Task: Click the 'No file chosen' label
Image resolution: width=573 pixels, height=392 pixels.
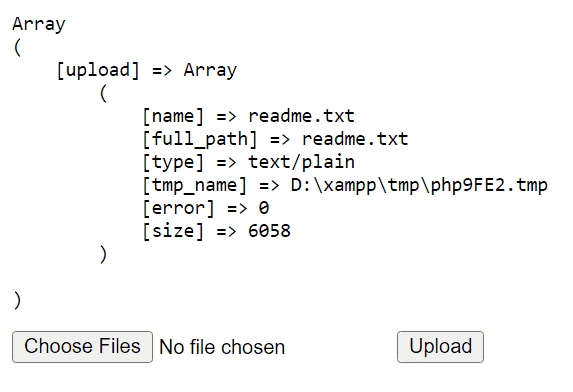Action: (x=222, y=347)
